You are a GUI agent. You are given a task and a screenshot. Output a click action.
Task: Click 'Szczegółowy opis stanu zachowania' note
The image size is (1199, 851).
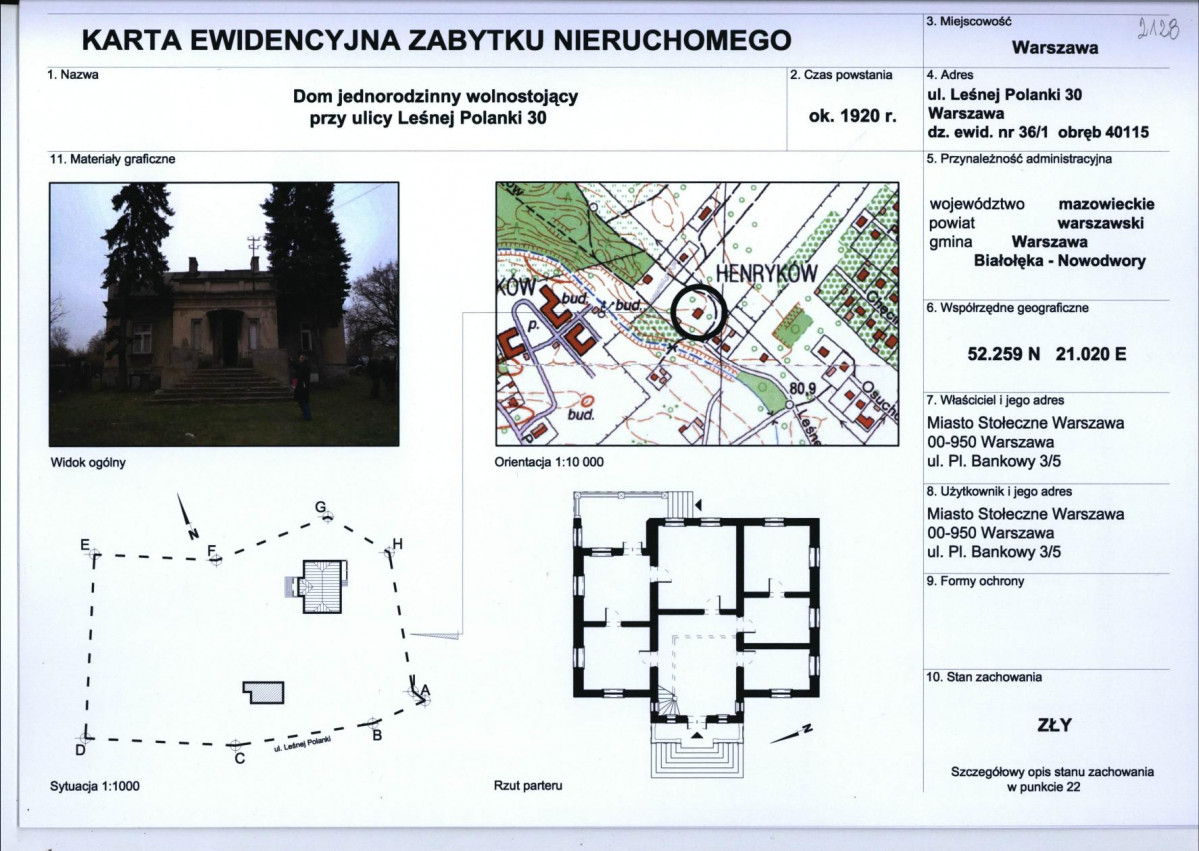click(1052, 771)
